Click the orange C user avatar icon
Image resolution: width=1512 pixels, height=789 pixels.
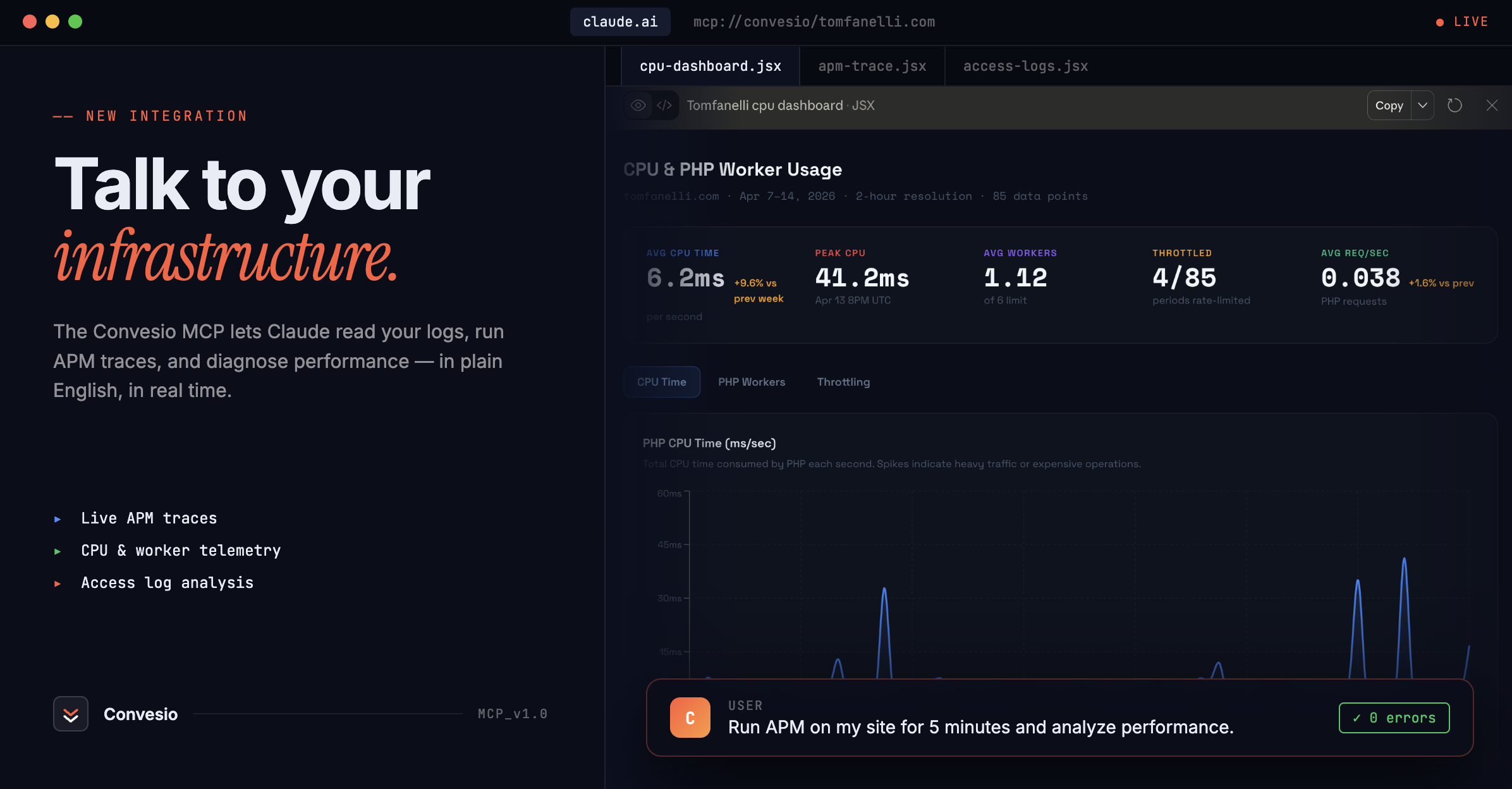point(690,717)
